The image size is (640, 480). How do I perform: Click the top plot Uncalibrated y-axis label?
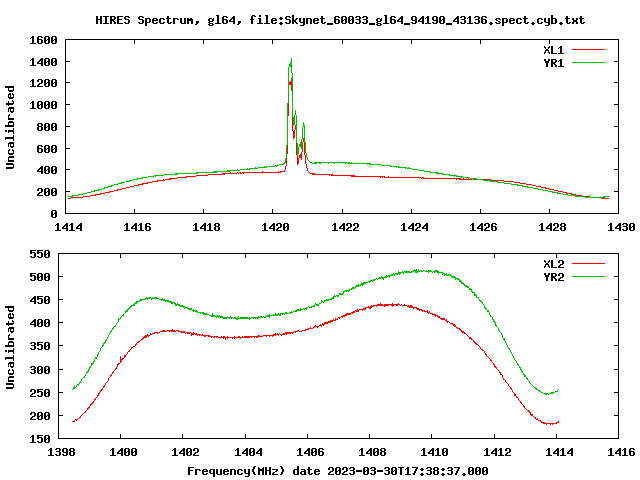(x=10, y=127)
